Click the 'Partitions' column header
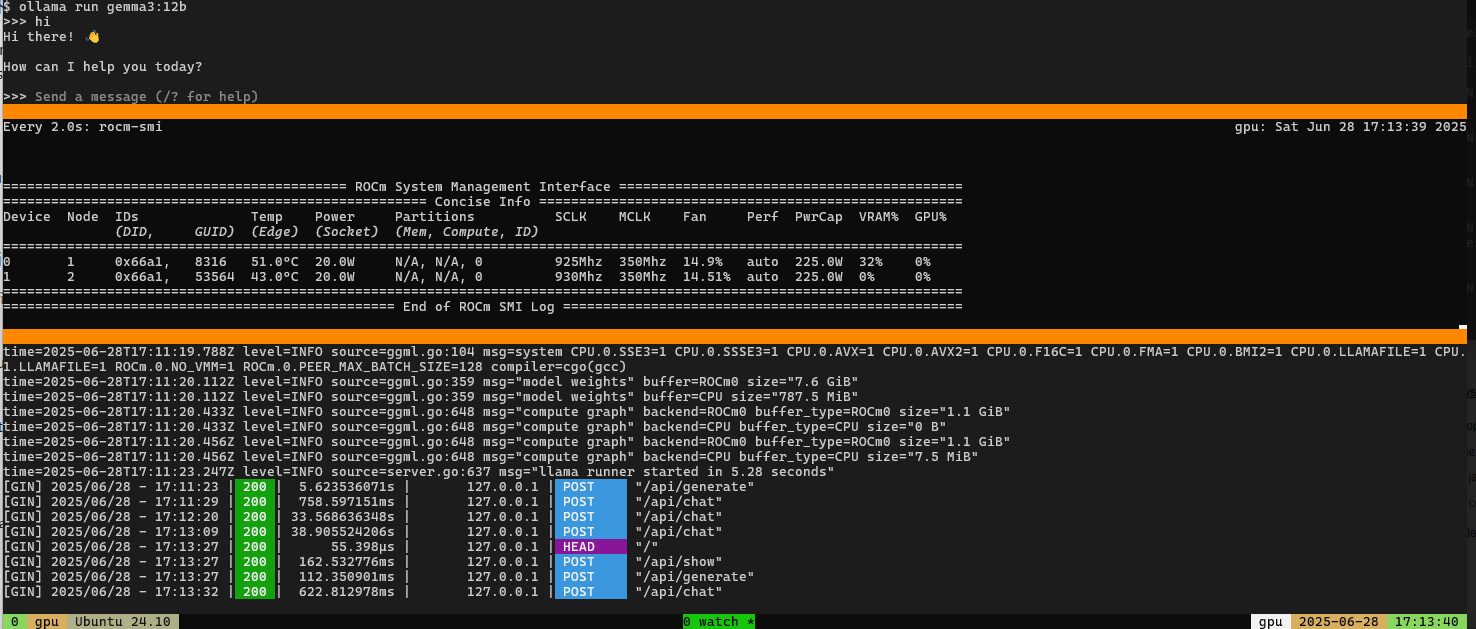The width and height of the screenshot is (1476, 629). click(435, 217)
